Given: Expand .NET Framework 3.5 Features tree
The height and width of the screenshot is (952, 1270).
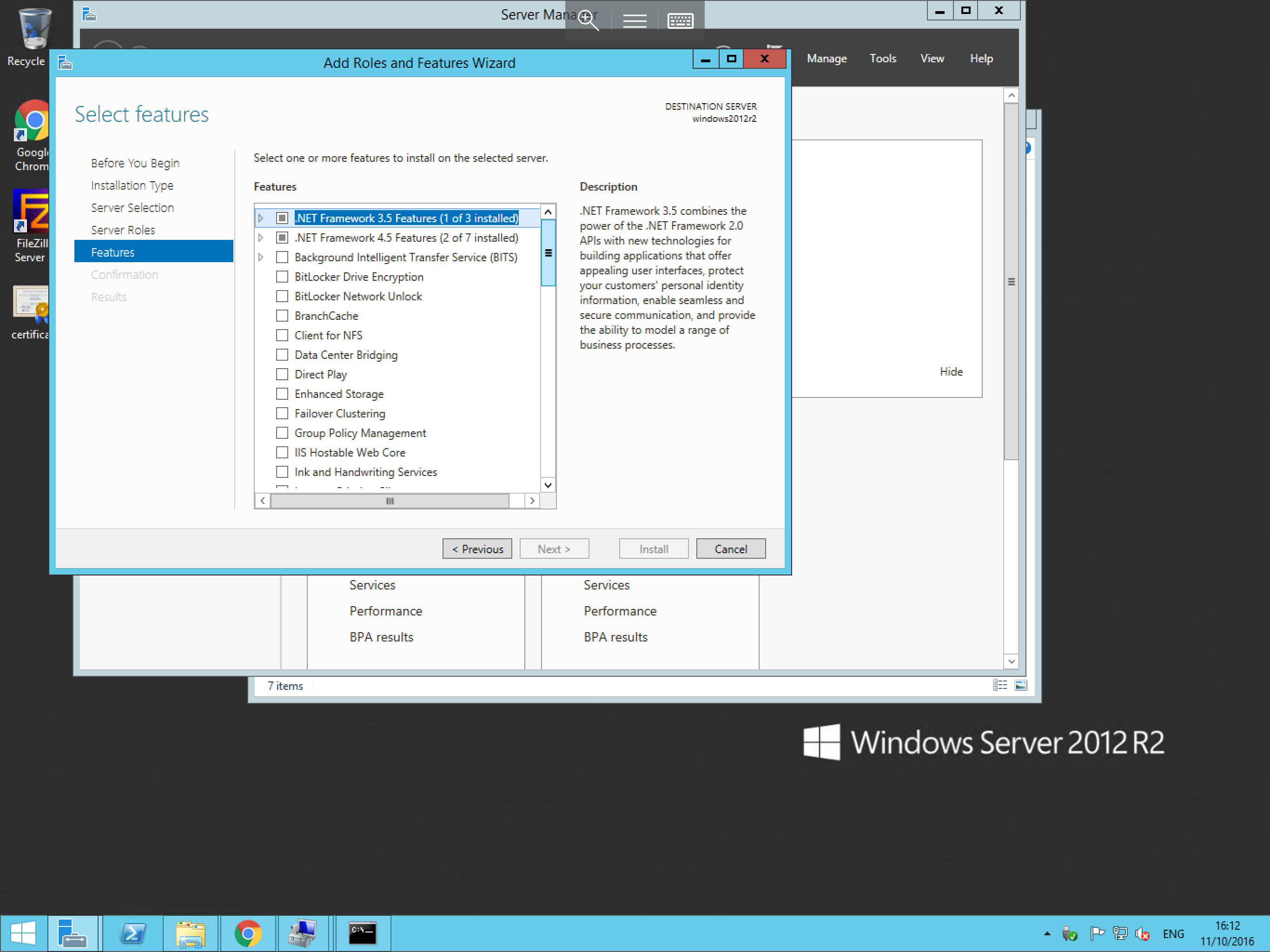Looking at the screenshot, I should pos(262,217).
